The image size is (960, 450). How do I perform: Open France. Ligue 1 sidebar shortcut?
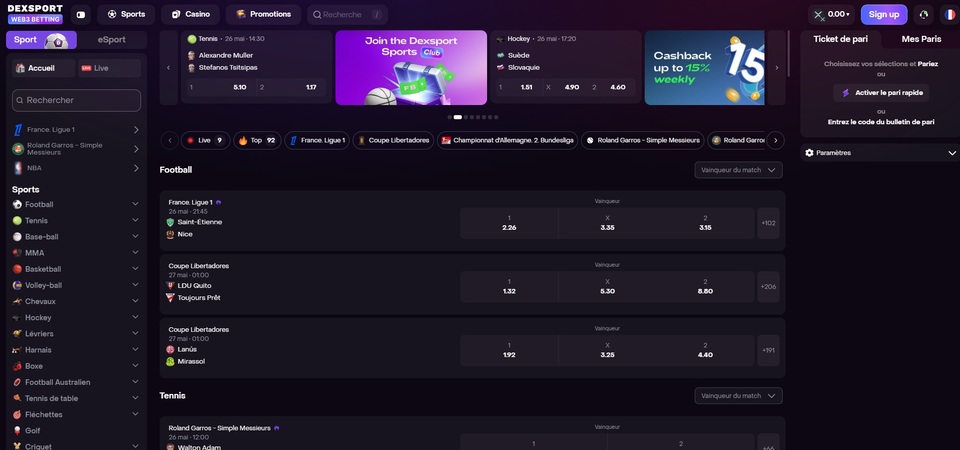click(x=77, y=130)
